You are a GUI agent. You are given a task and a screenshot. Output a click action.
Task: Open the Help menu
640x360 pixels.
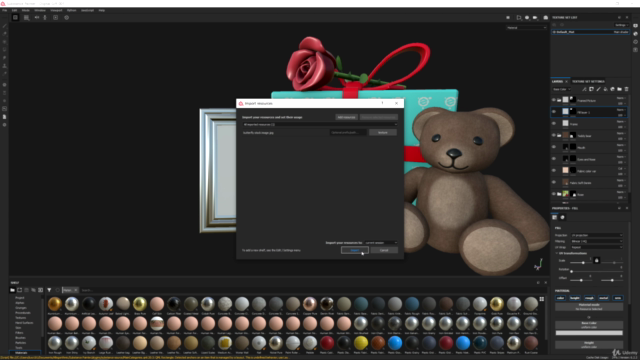coord(102,10)
